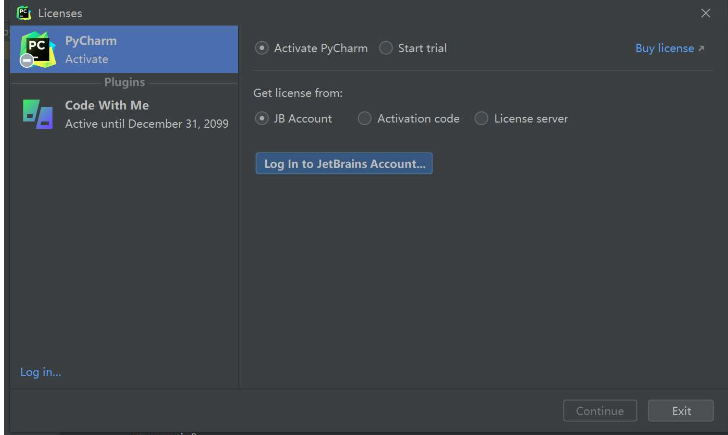Open the Buy license link
This screenshot has width=728, height=435.
coord(664,48)
